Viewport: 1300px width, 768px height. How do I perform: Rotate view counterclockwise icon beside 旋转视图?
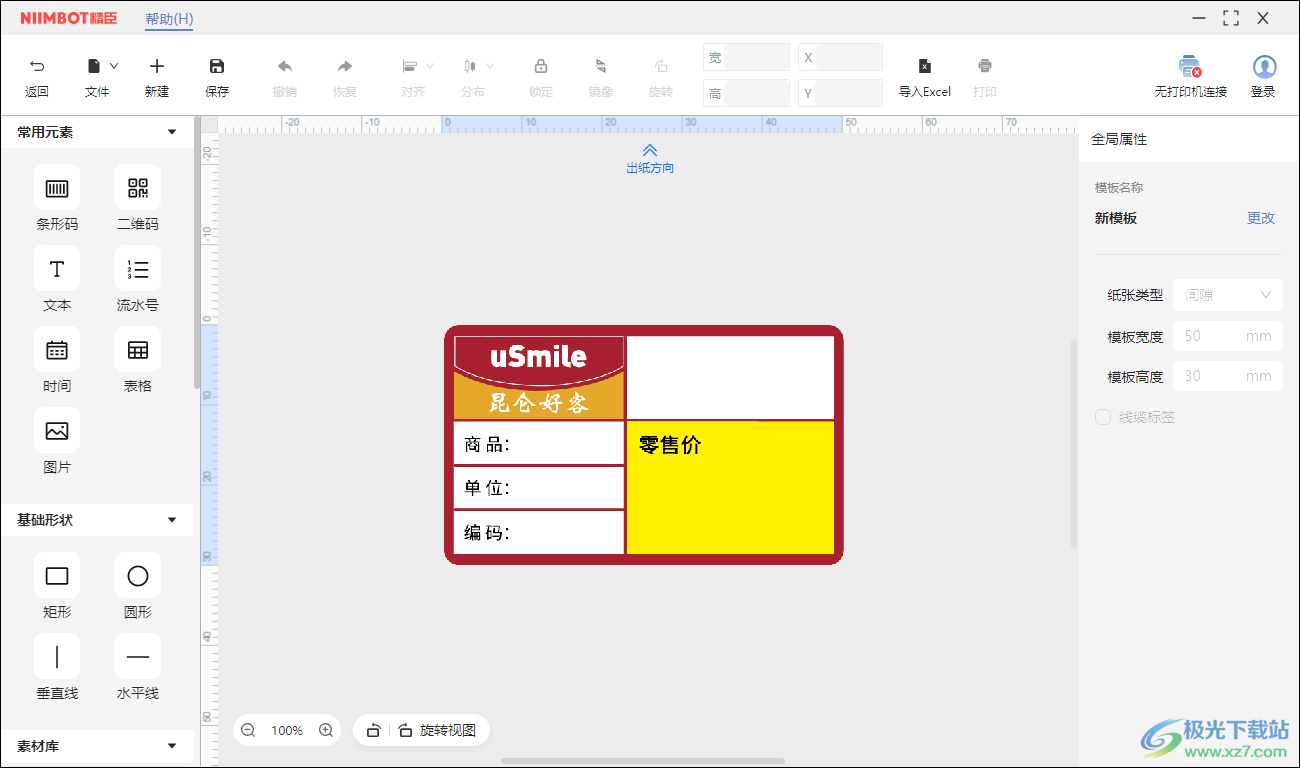(373, 730)
